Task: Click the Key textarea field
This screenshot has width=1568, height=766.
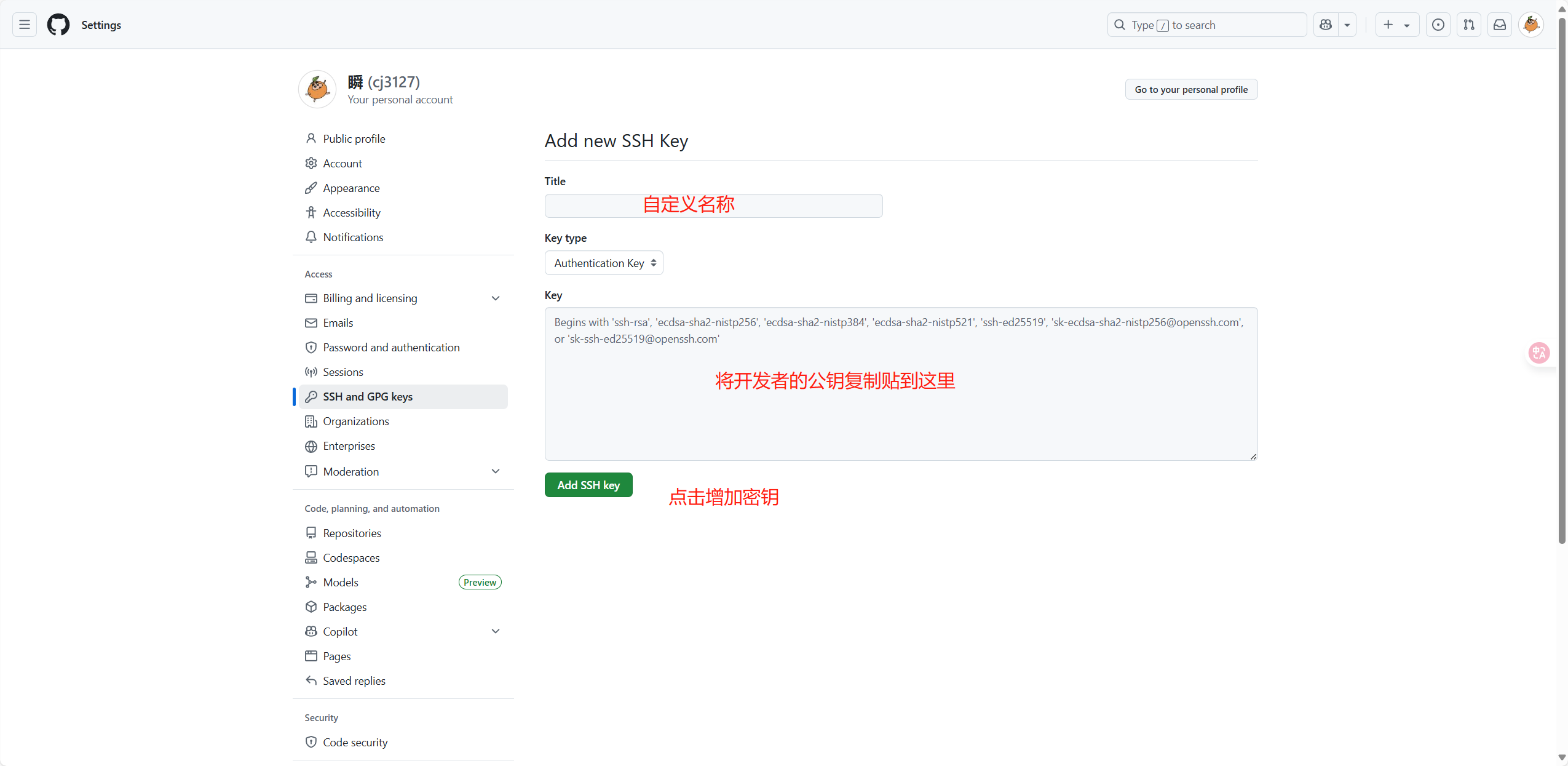Action: click(901, 383)
